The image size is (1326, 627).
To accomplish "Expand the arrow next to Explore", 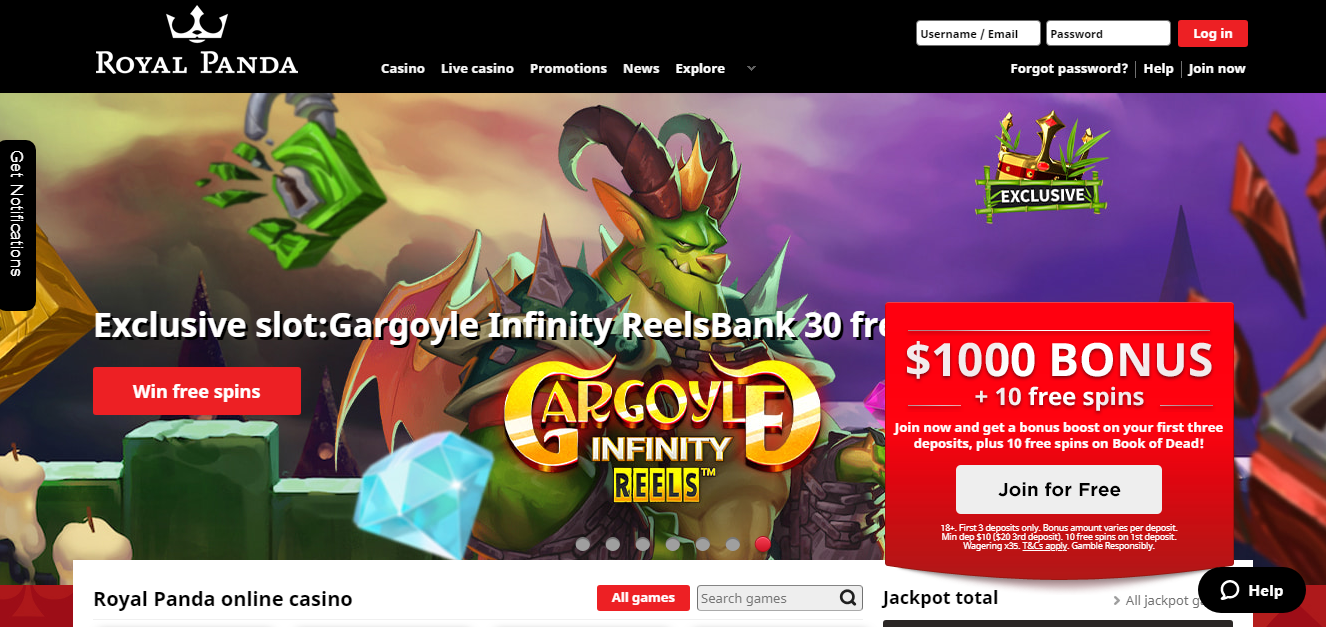I will (x=751, y=68).
